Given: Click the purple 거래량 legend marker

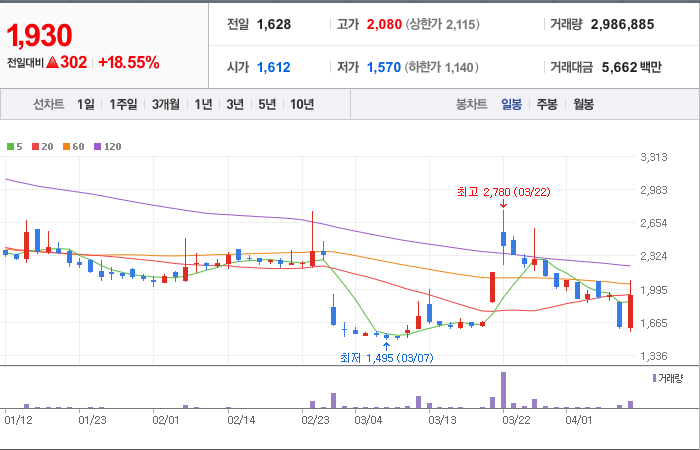Looking at the screenshot, I should 654,379.
